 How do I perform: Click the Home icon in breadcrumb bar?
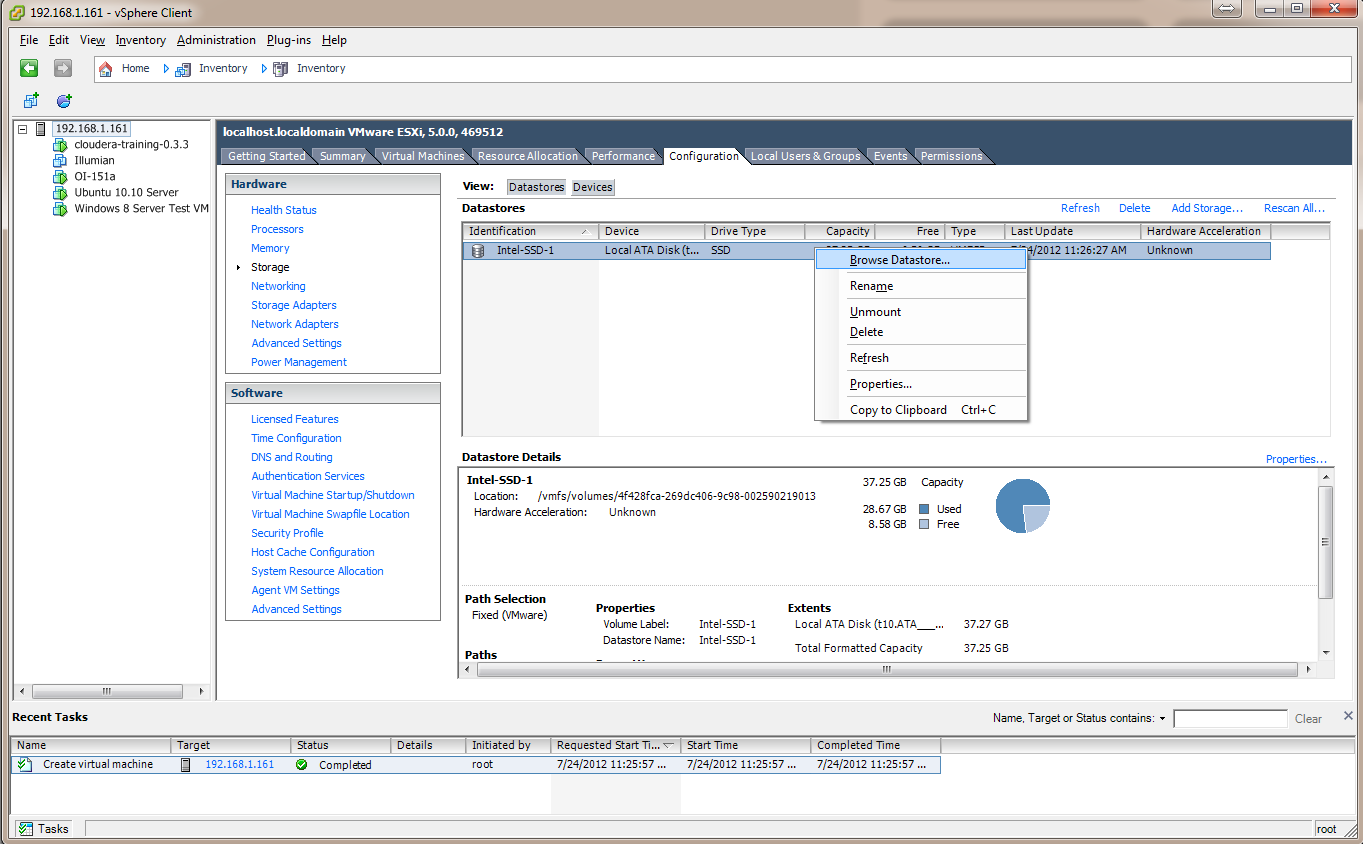point(106,69)
